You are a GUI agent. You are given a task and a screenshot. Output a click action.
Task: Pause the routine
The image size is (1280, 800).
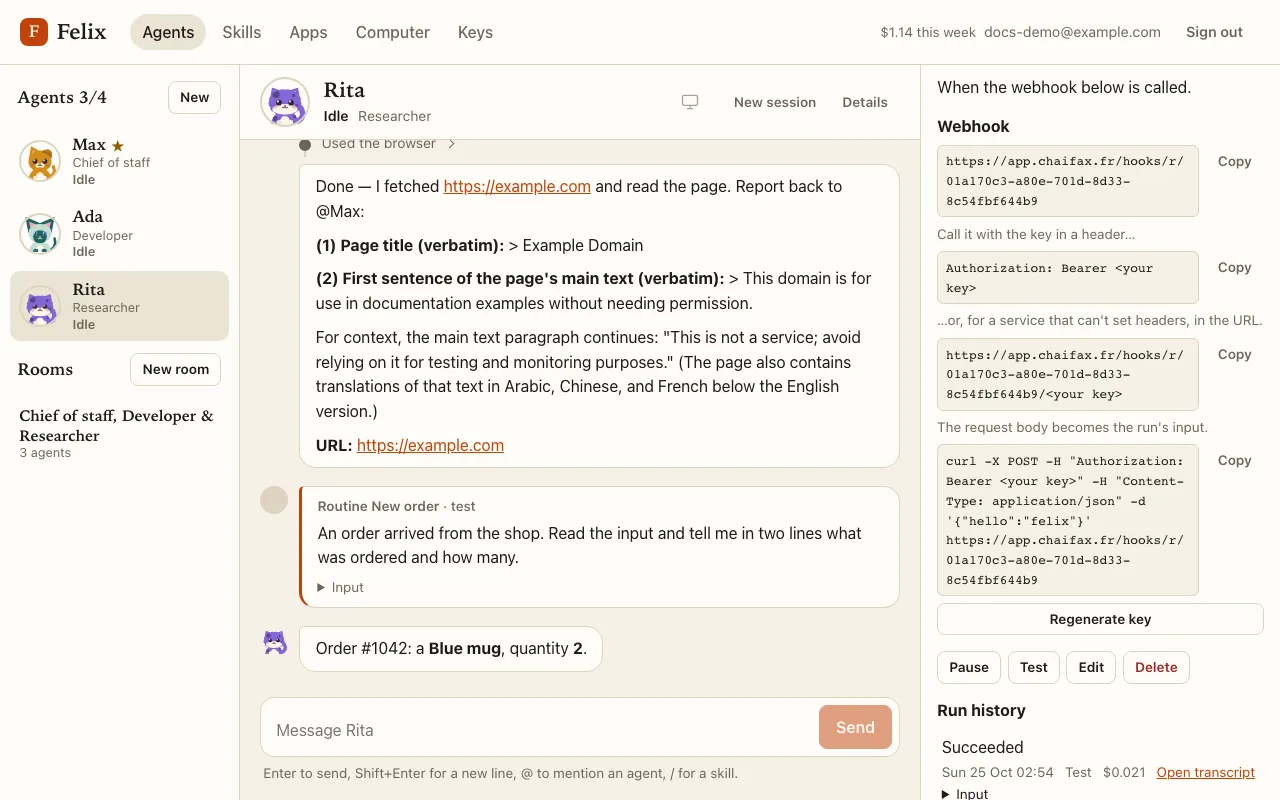[969, 667]
